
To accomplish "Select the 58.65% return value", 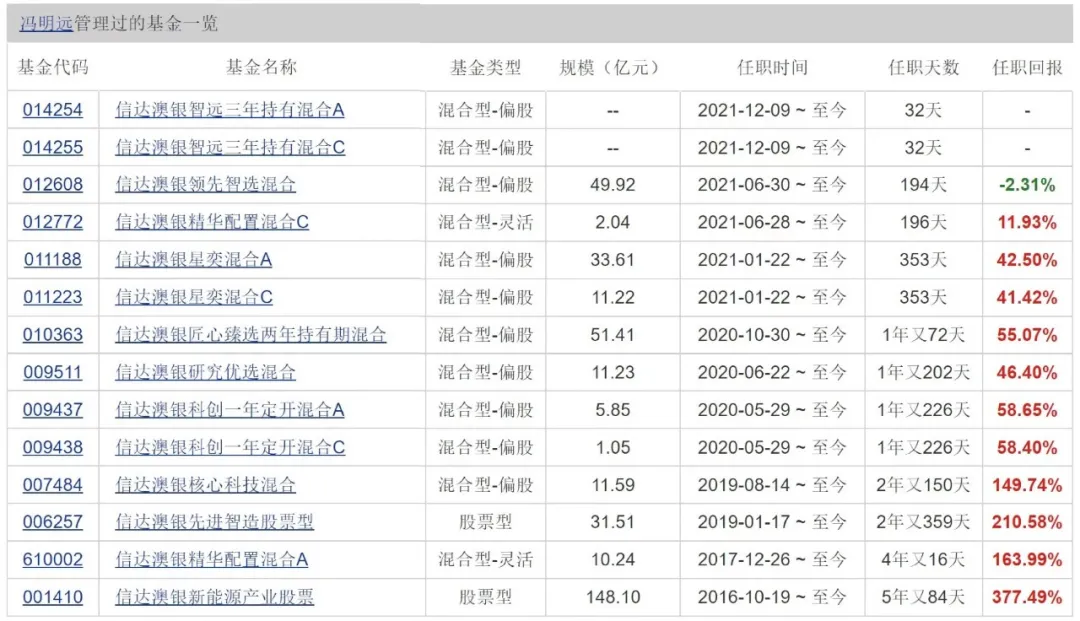I will 1027,410.
